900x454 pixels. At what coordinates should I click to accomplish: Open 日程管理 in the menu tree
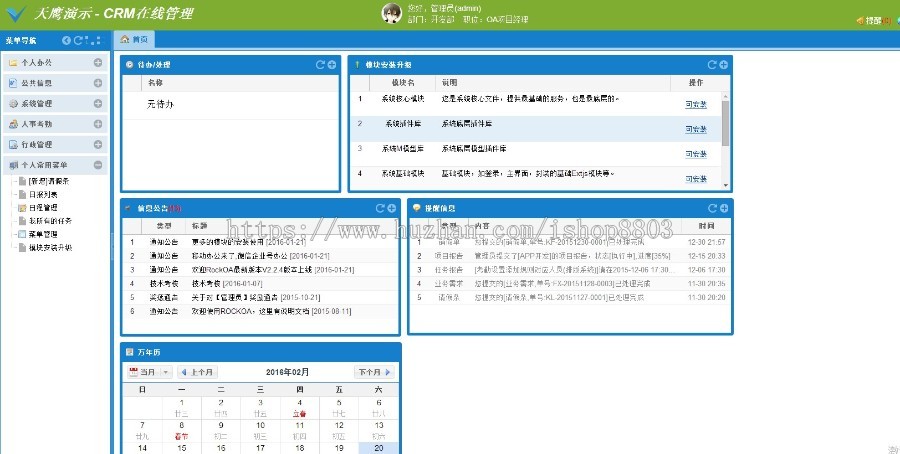43,208
